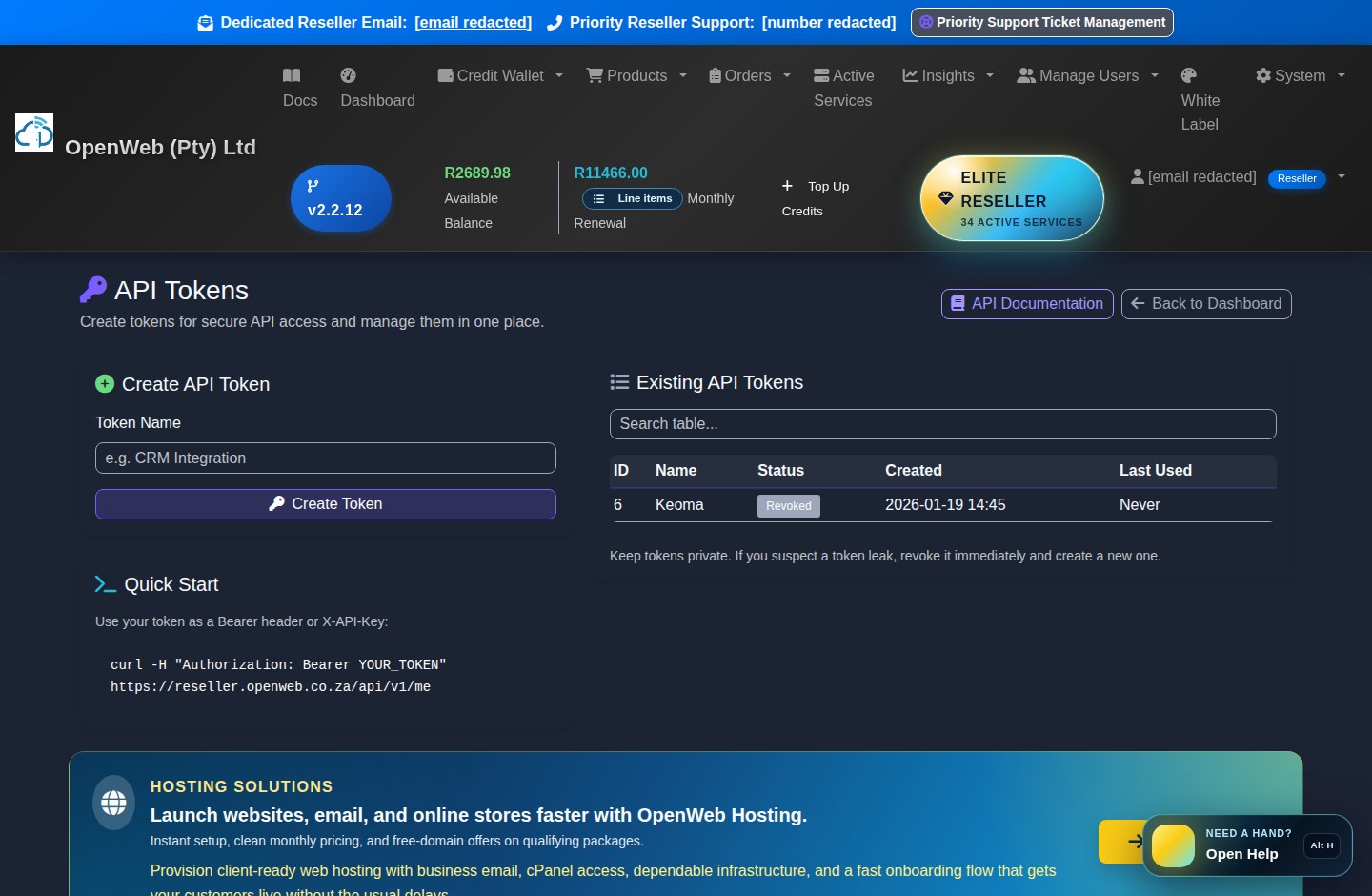Expand the Products dropdown arrow

(683, 75)
